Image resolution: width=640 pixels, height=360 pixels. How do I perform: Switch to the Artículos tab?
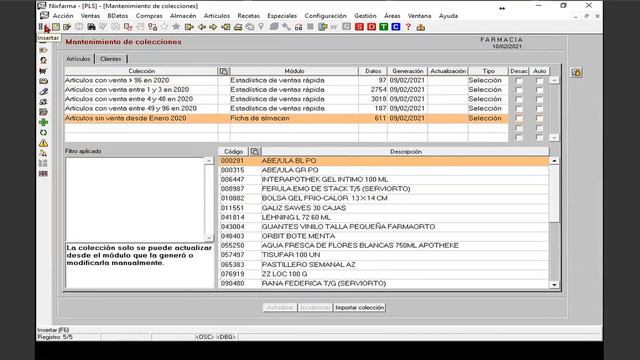point(78,59)
